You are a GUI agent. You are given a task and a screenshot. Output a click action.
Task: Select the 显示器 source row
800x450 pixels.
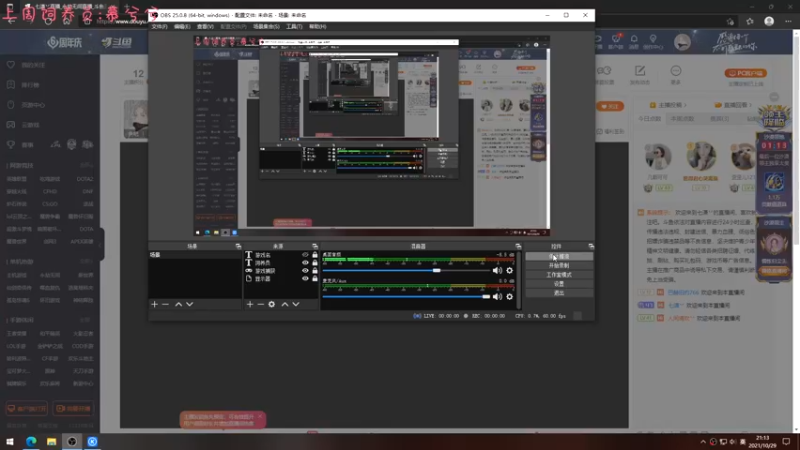(282, 279)
